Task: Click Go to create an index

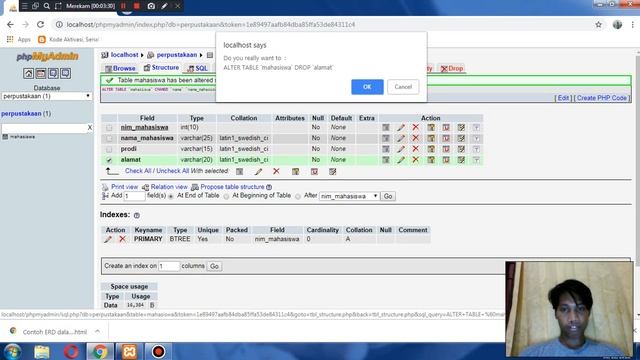Action: [x=214, y=266]
